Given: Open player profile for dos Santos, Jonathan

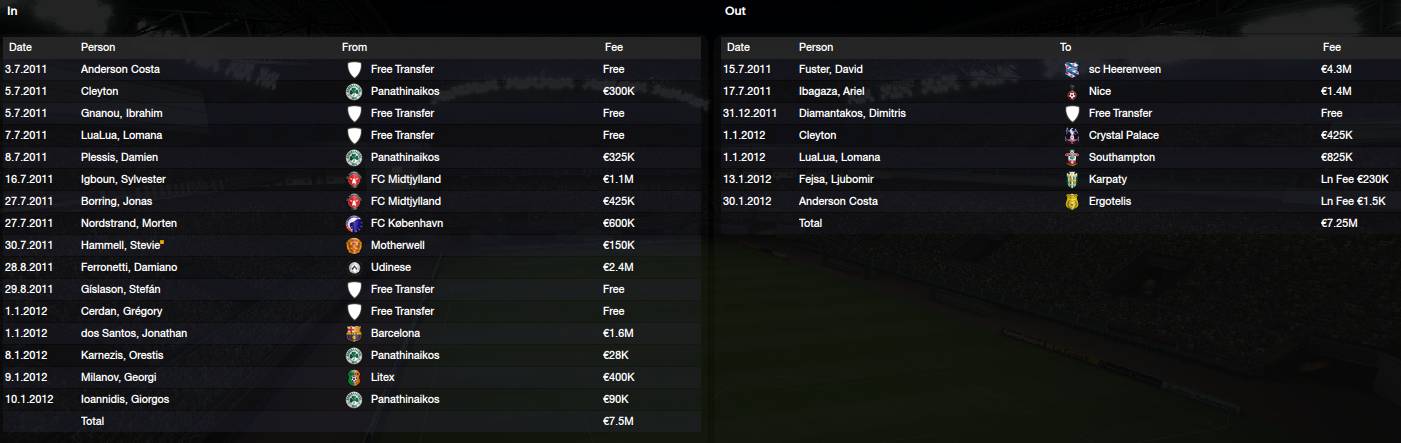Looking at the screenshot, I should pyautogui.click(x=134, y=333).
